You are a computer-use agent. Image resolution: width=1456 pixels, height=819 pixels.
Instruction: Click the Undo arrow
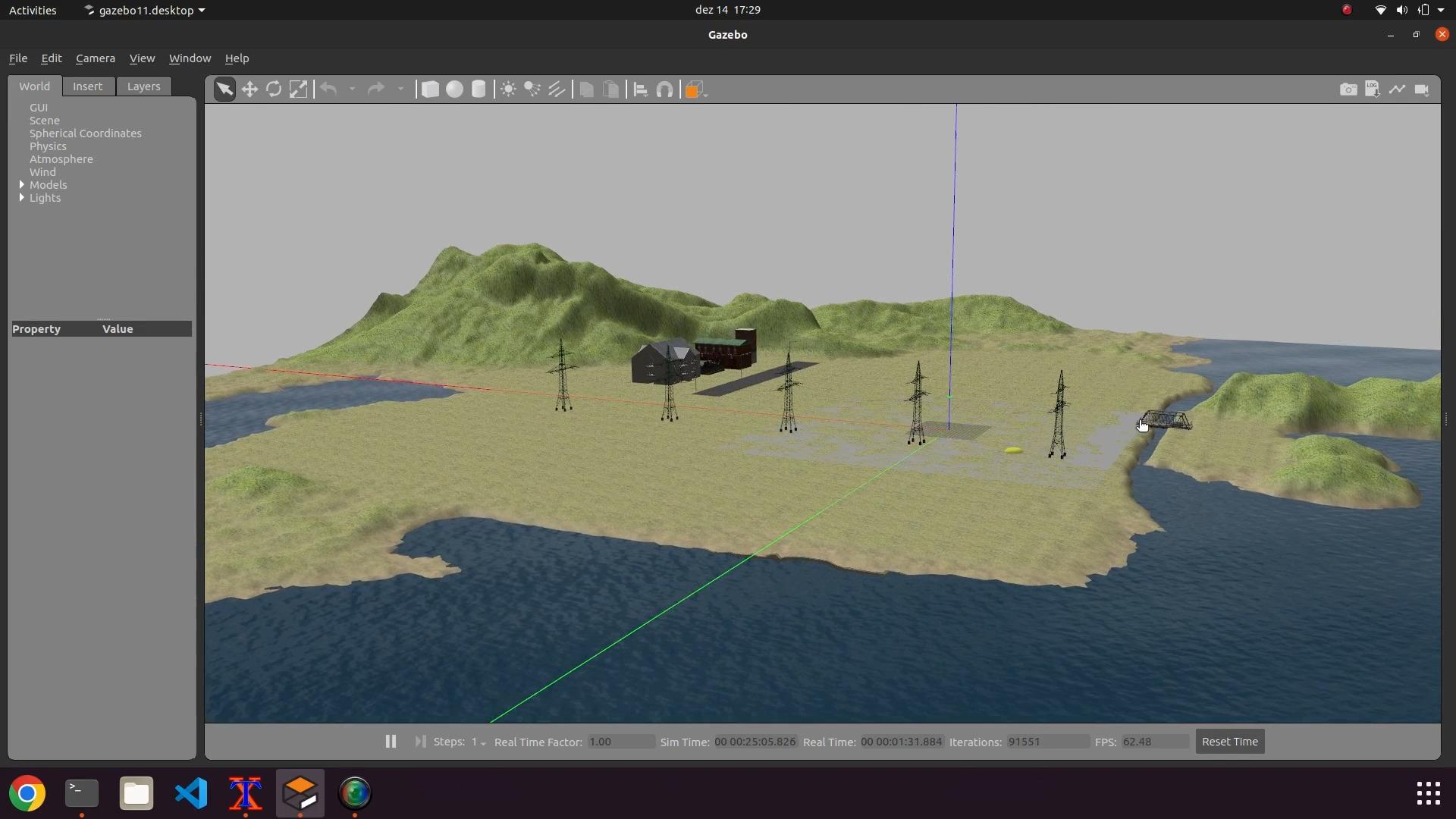pos(328,89)
